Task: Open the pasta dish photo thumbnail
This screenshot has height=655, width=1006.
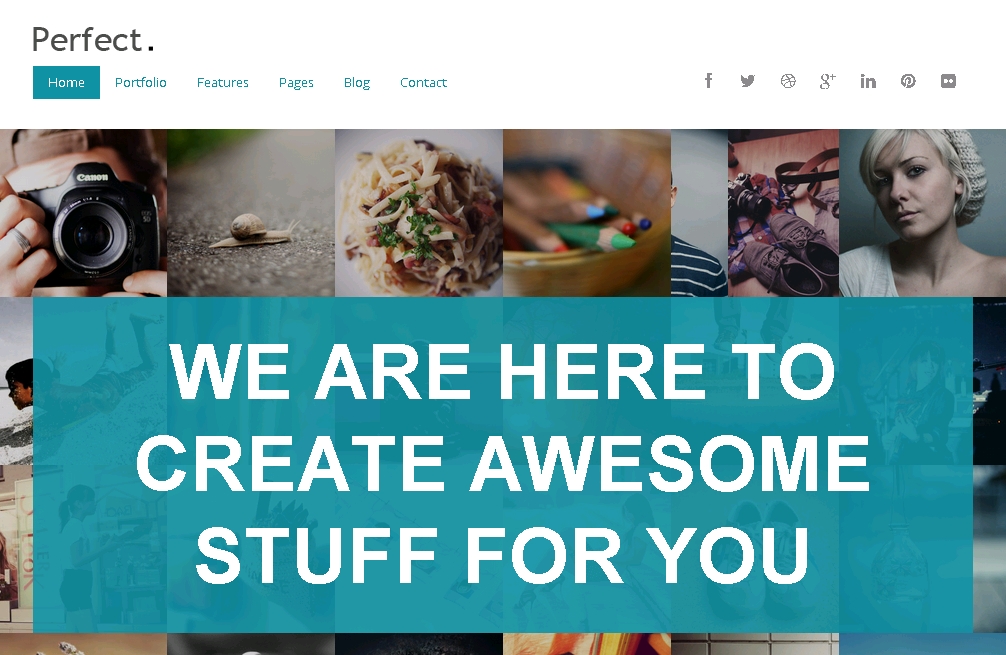Action: pyautogui.click(x=419, y=213)
